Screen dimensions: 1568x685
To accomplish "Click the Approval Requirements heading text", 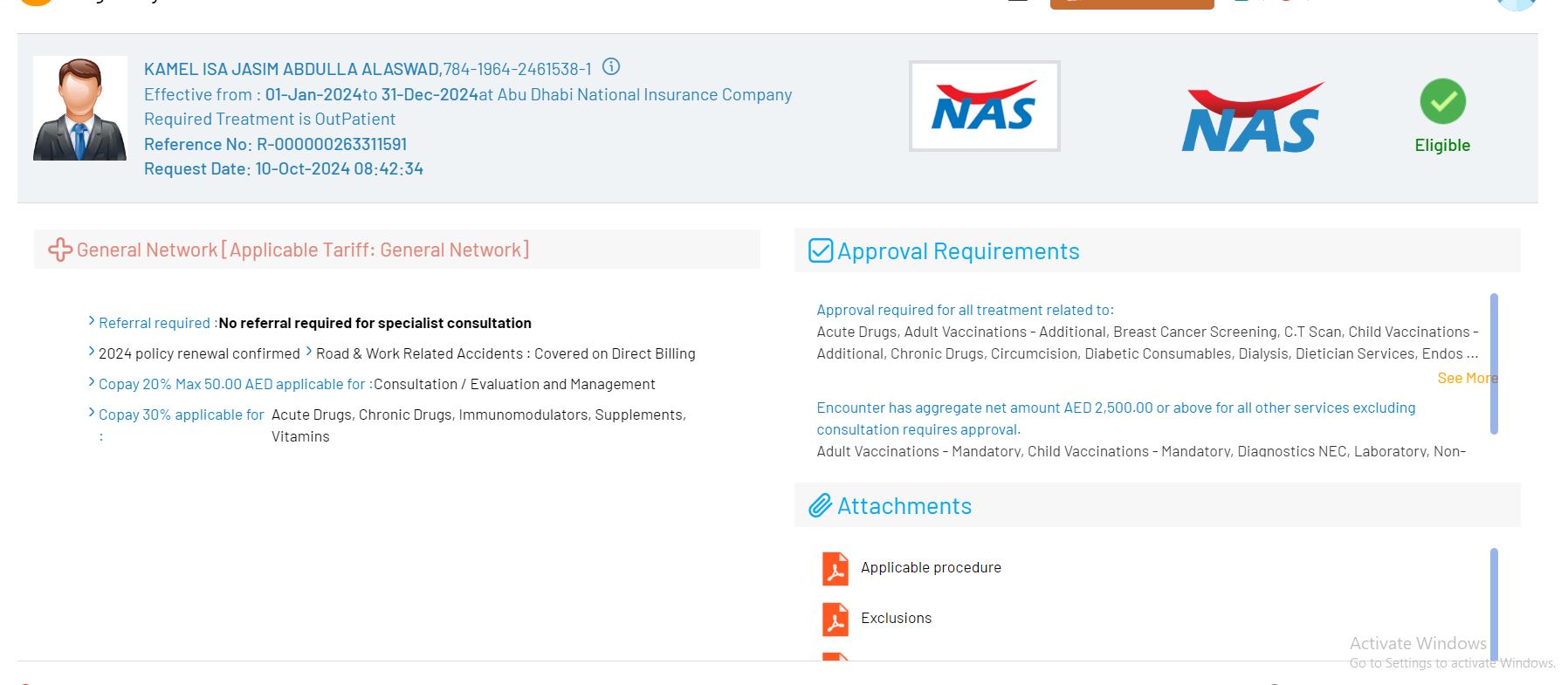I will pyautogui.click(x=959, y=250).
